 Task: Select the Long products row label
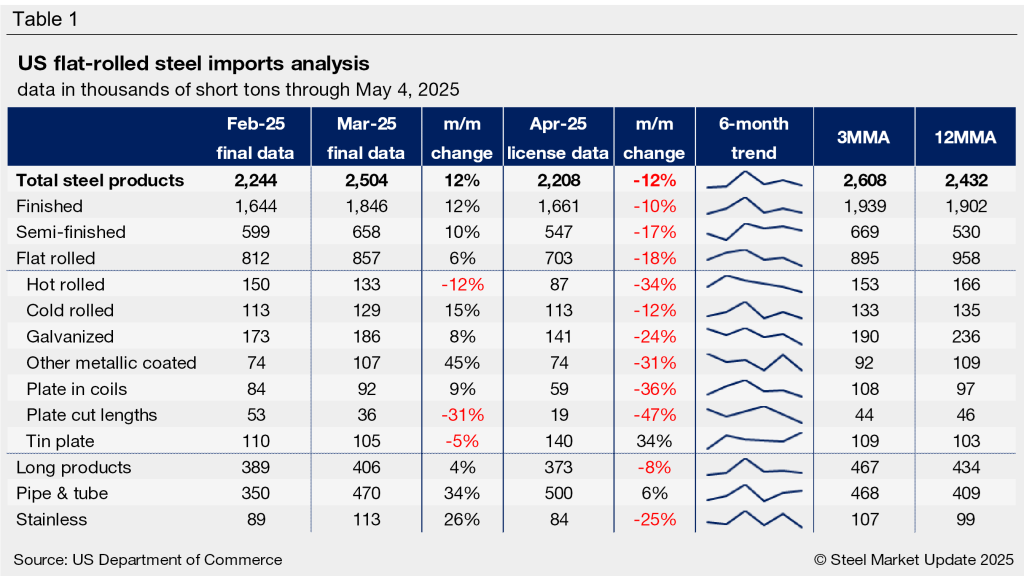(x=74, y=467)
